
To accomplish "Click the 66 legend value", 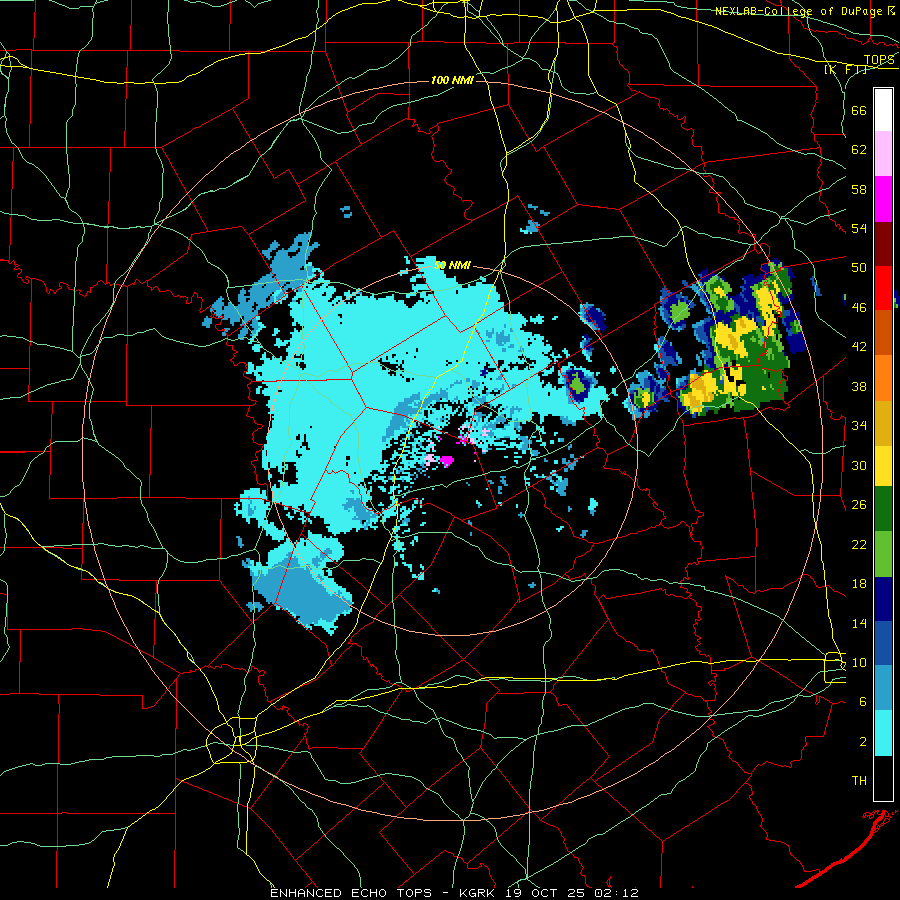I will 859,110.
